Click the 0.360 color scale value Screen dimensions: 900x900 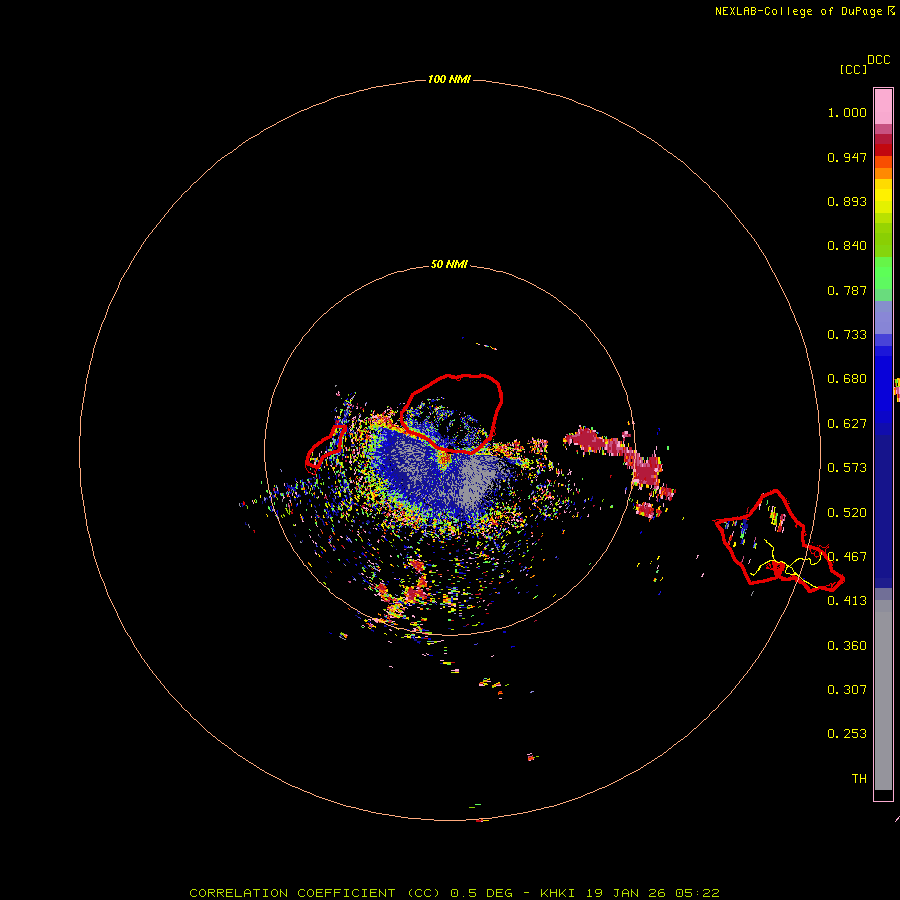click(x=847, y=646)
